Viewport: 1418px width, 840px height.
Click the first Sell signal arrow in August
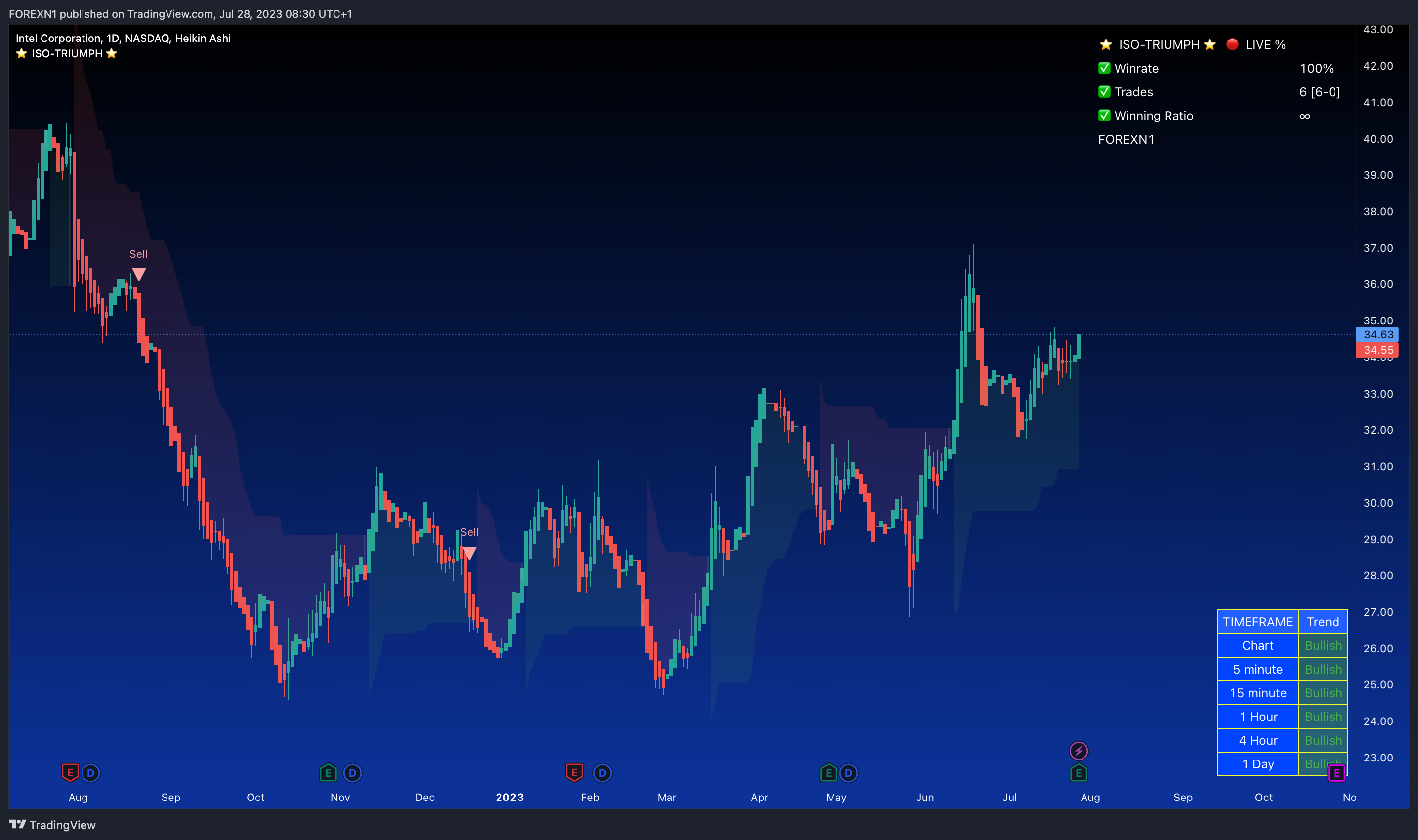(139, 275)
